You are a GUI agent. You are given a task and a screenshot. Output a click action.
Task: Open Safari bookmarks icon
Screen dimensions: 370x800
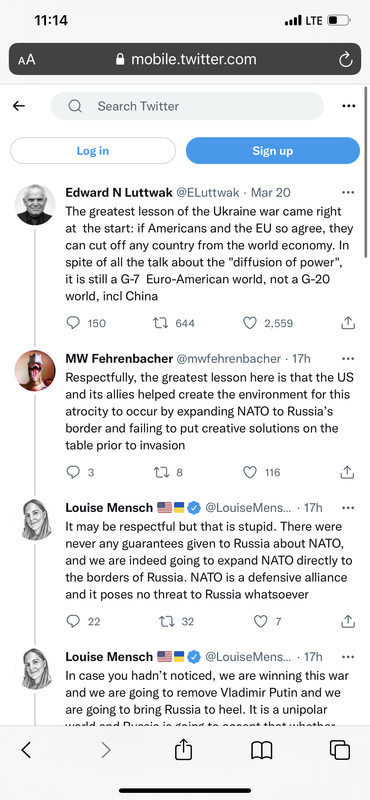262,750
